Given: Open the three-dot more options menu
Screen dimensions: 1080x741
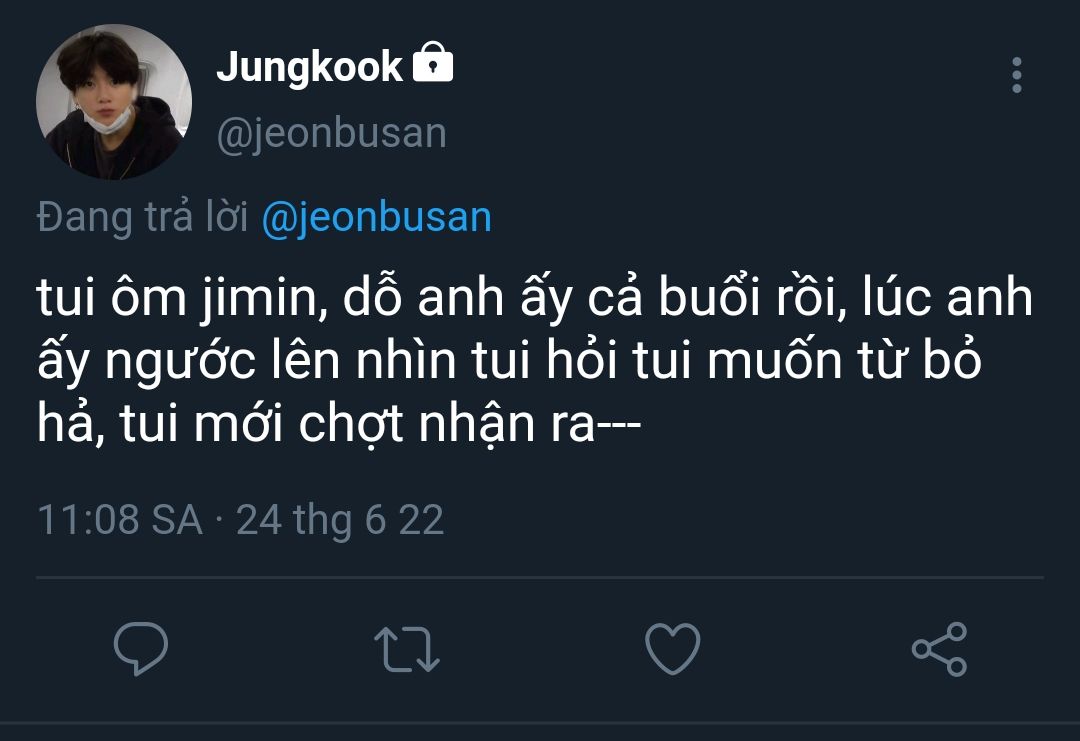Looking at the screenshot, I should click(x=1016, y=75).
